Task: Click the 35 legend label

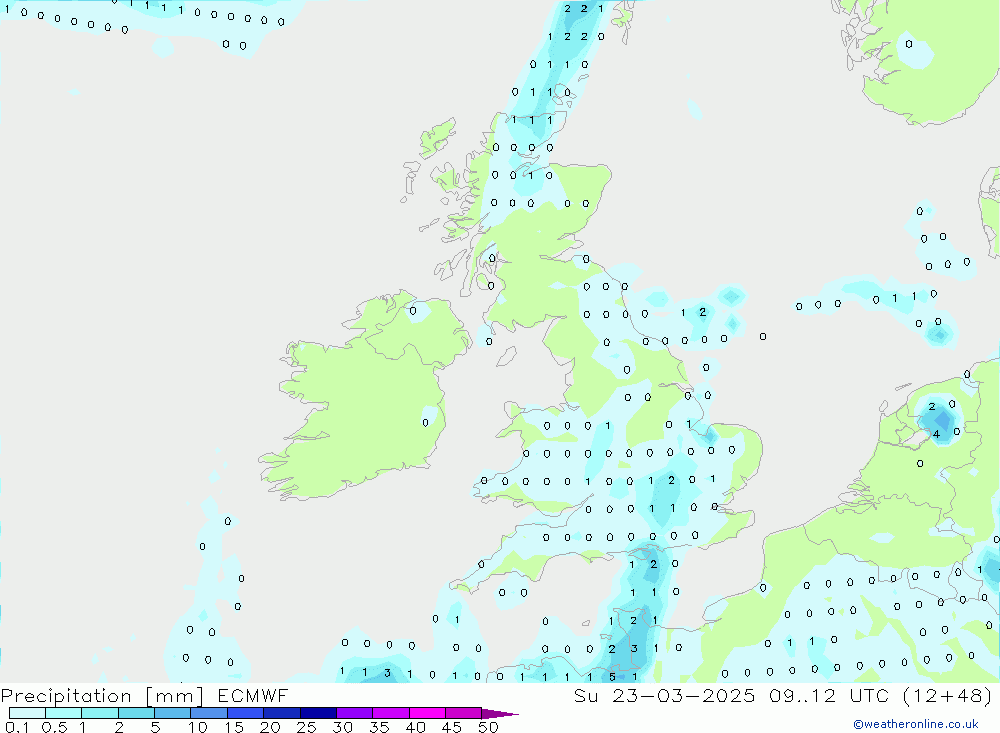Action: point(379,727)
